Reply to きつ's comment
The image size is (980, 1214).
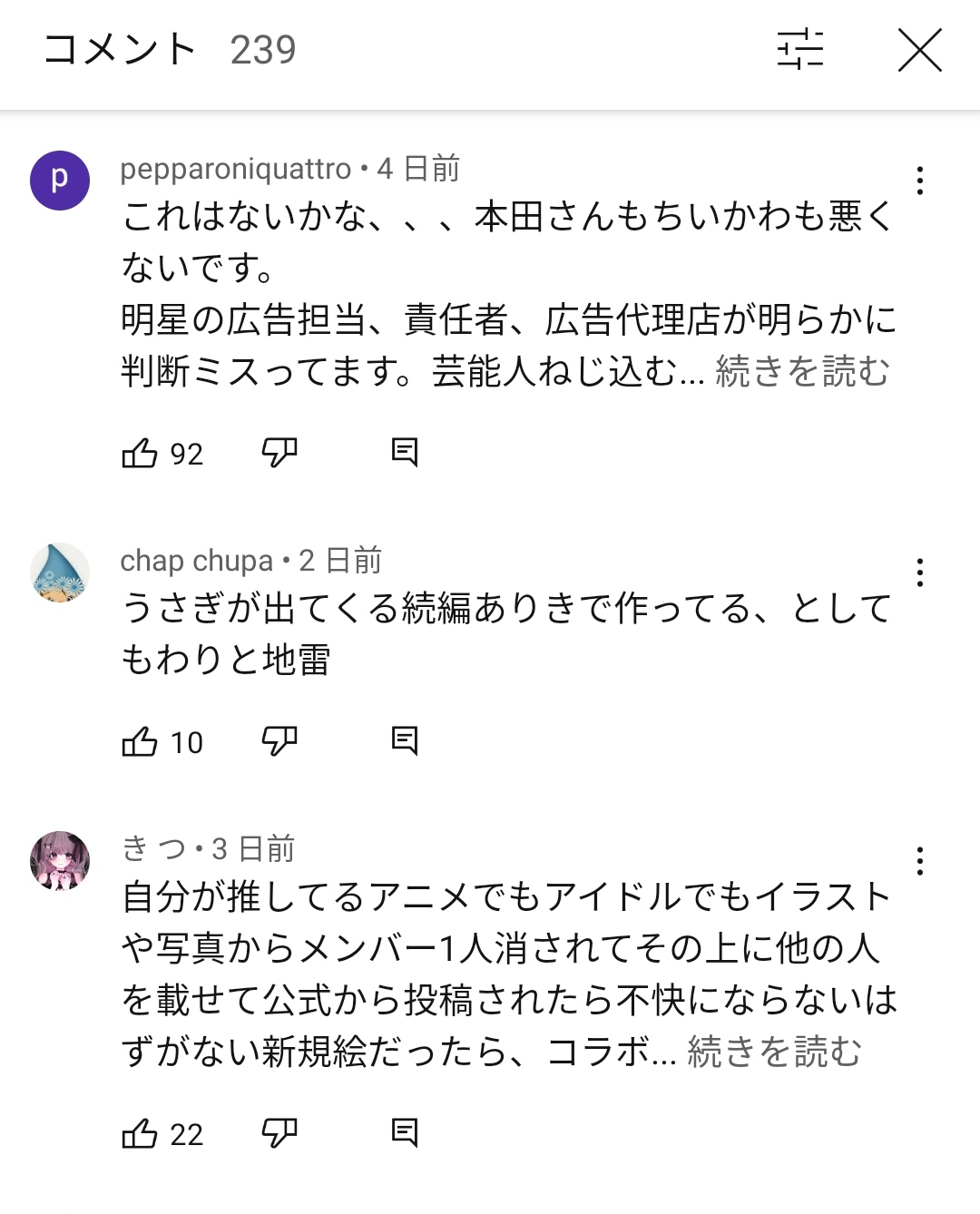pos(404,1133)
